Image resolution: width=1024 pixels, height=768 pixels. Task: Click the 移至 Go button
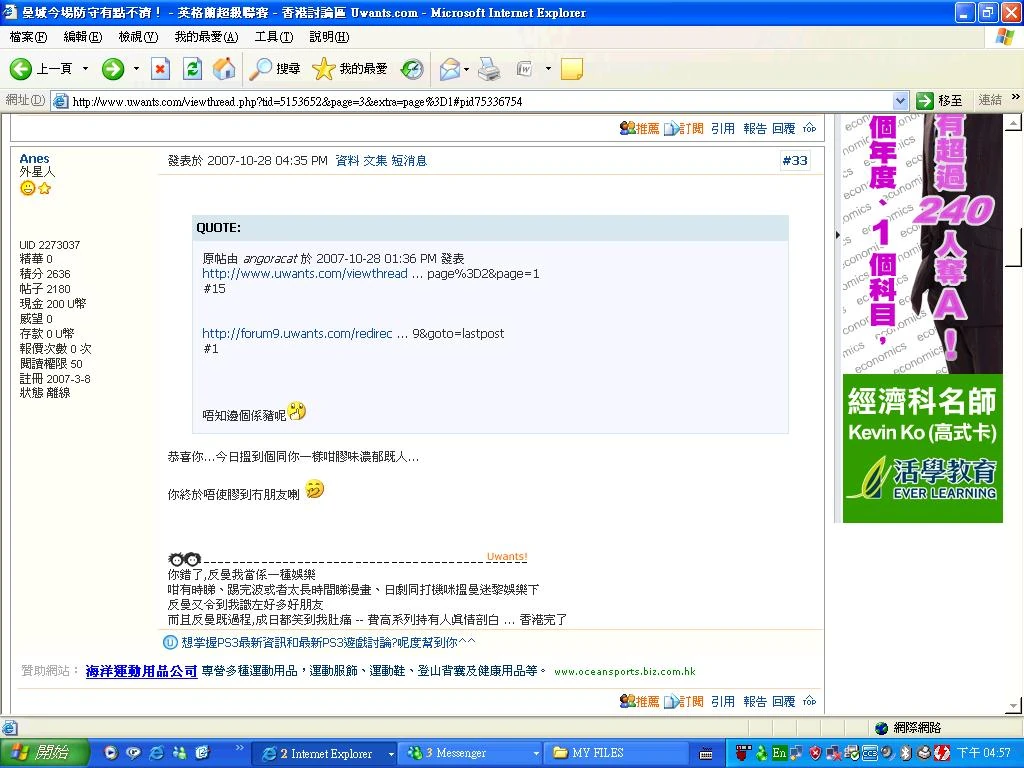(939, 101)
